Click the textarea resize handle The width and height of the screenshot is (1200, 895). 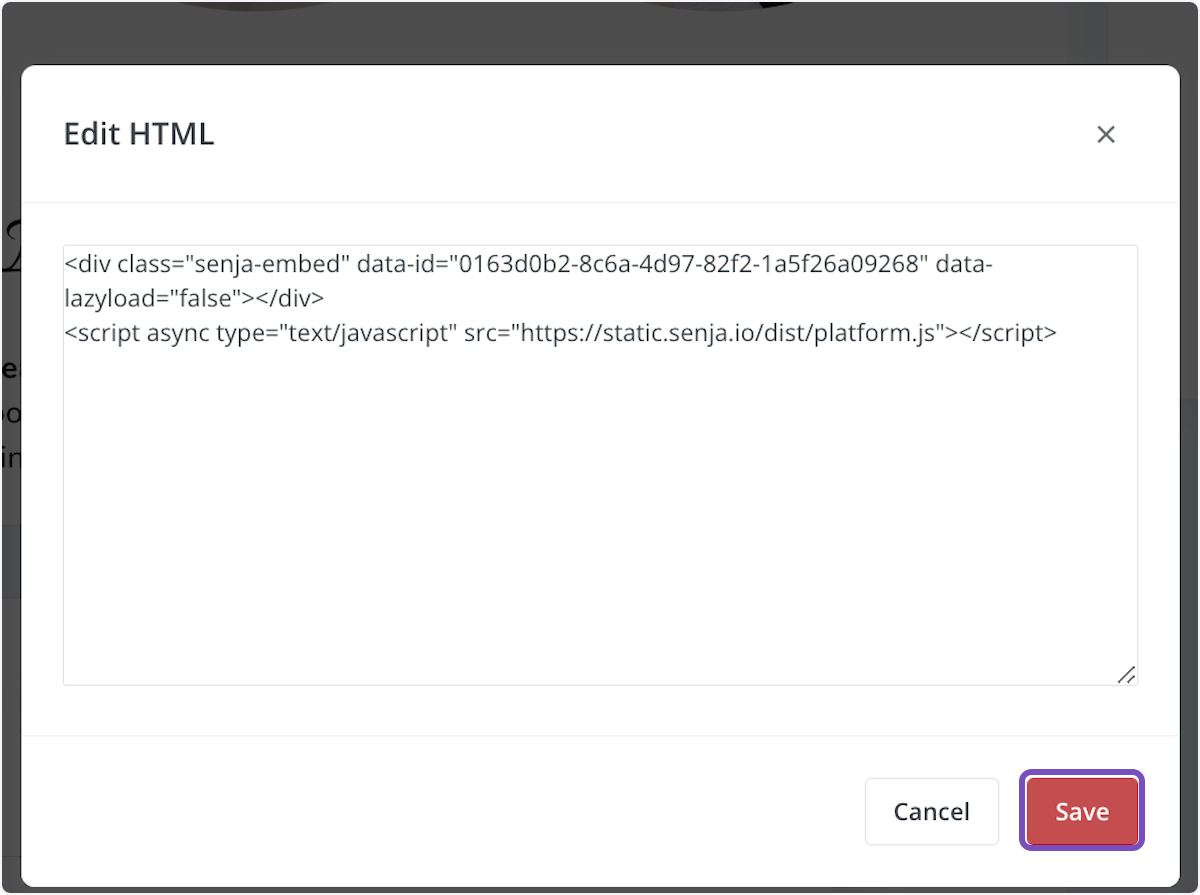pyautogui.click(x=1126, y=675)
